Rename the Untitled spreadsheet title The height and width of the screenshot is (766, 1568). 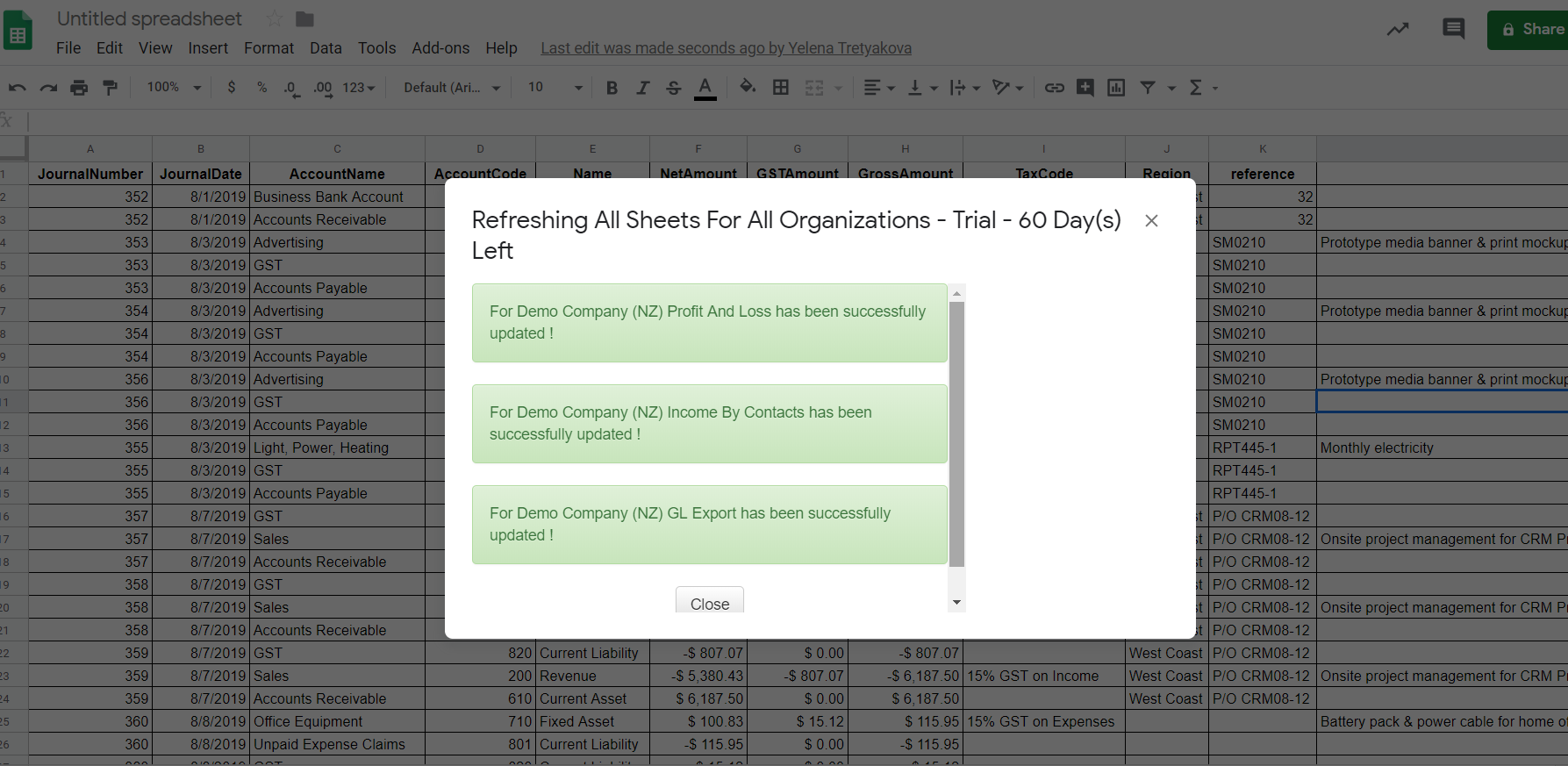pyautogui.click(x=149, y=18)
